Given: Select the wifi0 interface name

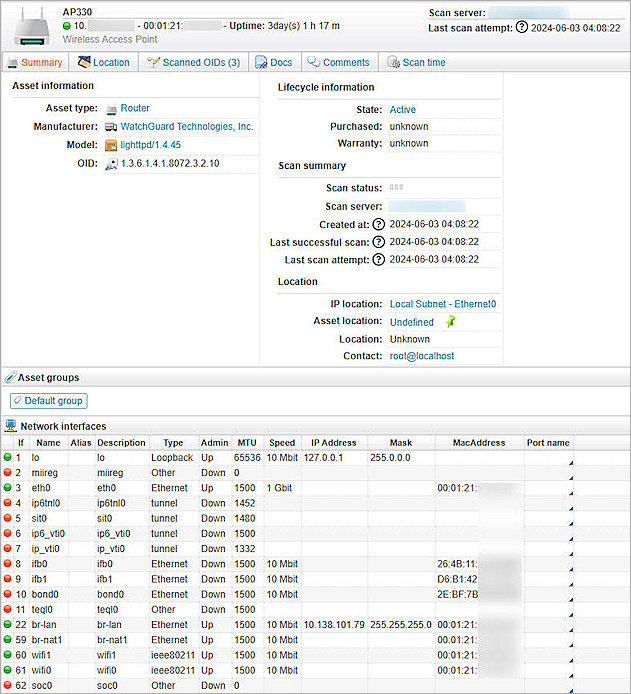Looking at the screenshot, I should [x=42, y=671].
